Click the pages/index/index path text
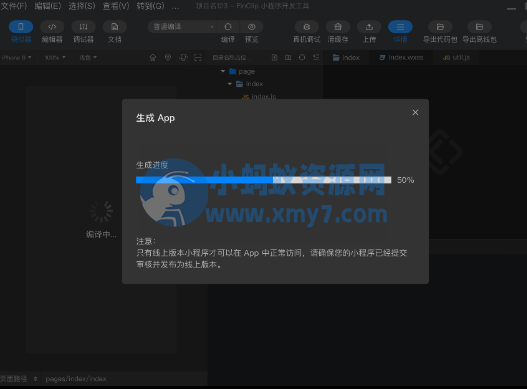This screenshot has height=389, width=527. [x=76, y=379]
